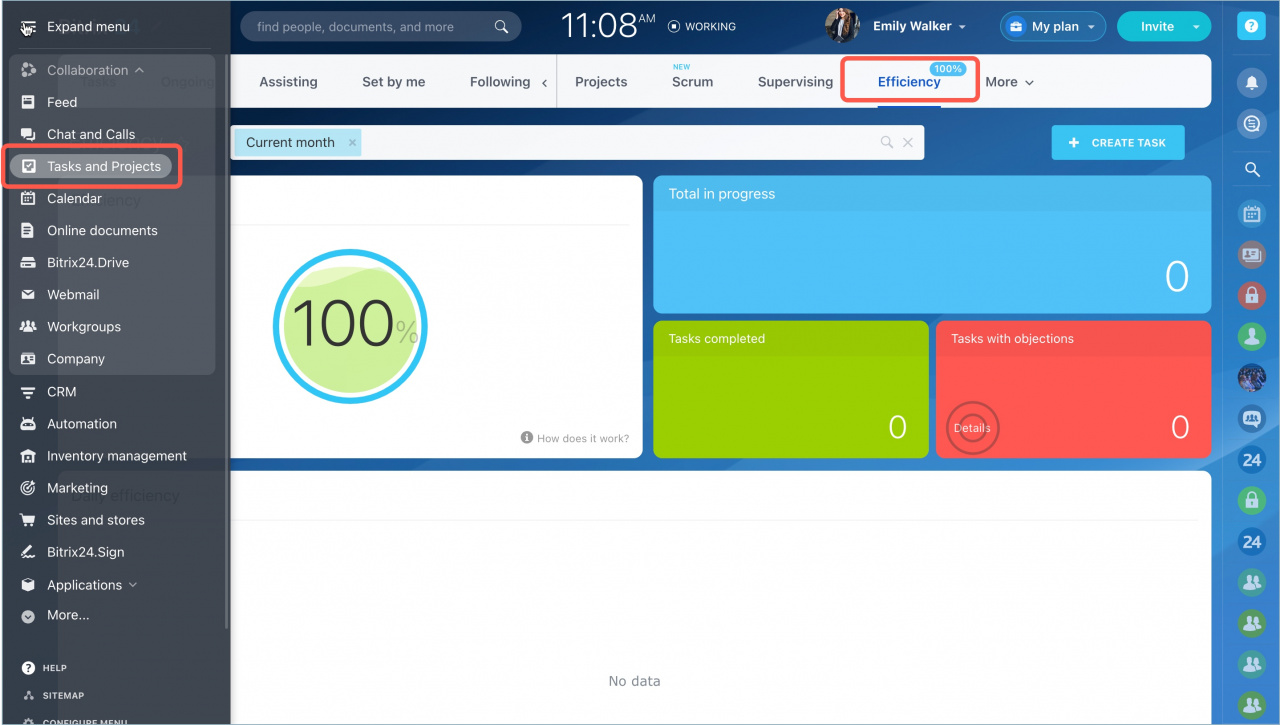Remove the Current month filter chip
Viewport: 1280px width, 725px height.
click(x=352, y=142)
